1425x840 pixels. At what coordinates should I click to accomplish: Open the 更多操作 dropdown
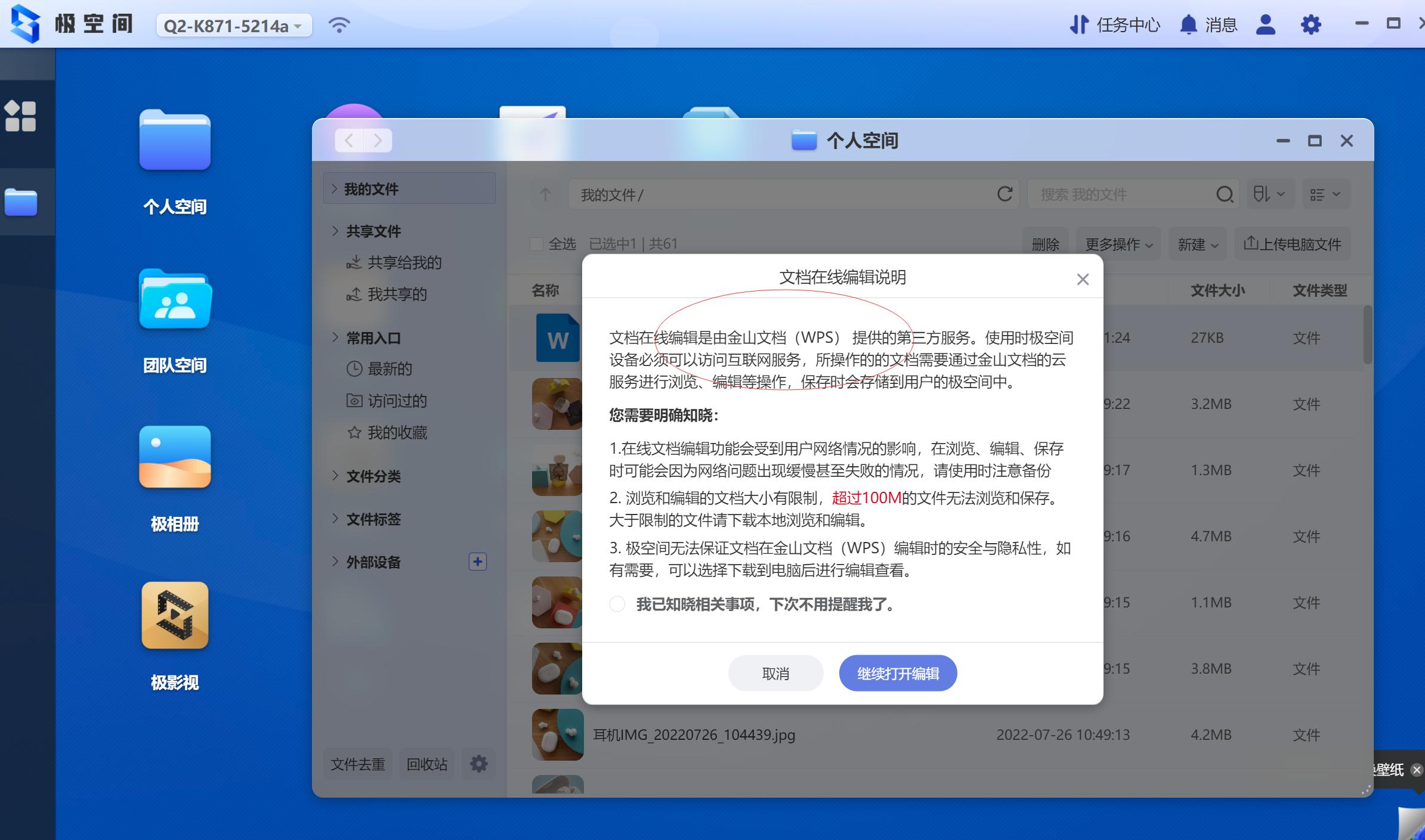[x=1118, y=244]
